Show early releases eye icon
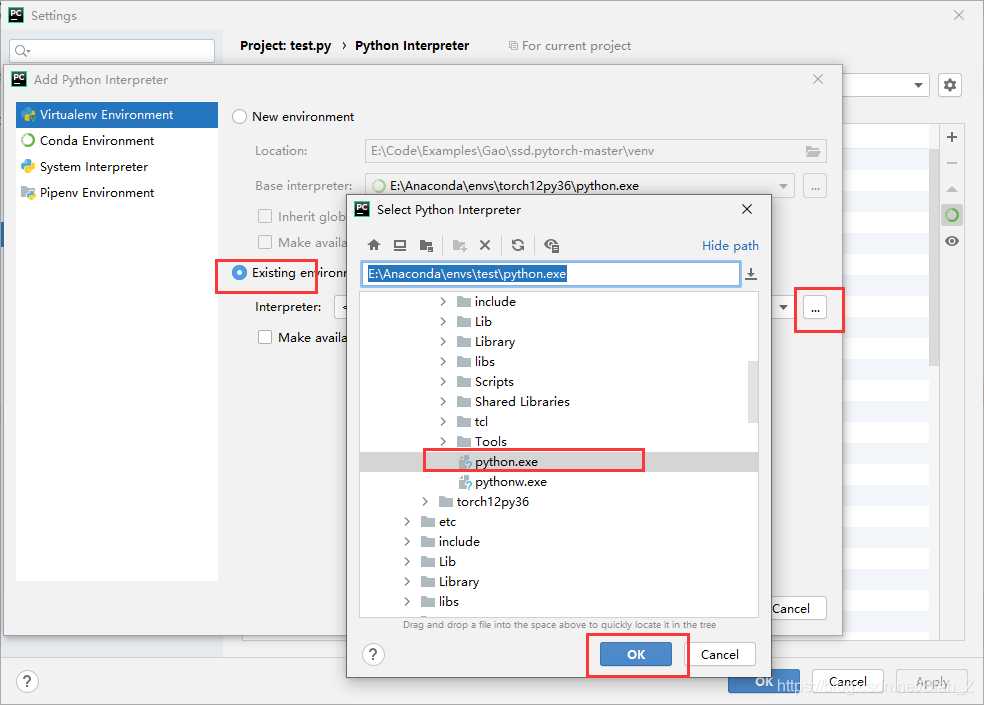 point(952,241)
